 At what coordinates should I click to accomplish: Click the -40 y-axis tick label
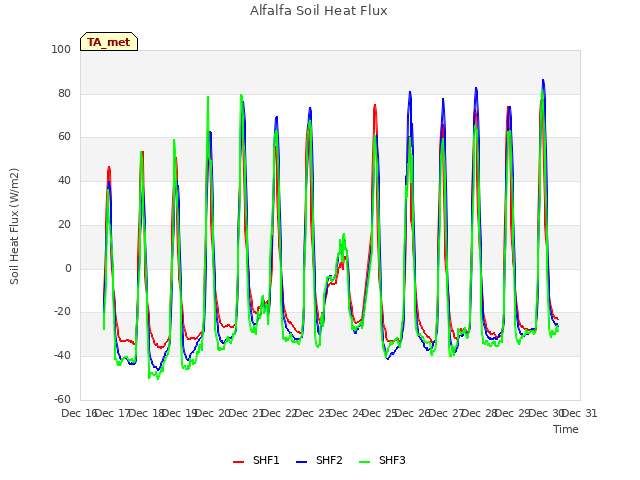(62, 356)
